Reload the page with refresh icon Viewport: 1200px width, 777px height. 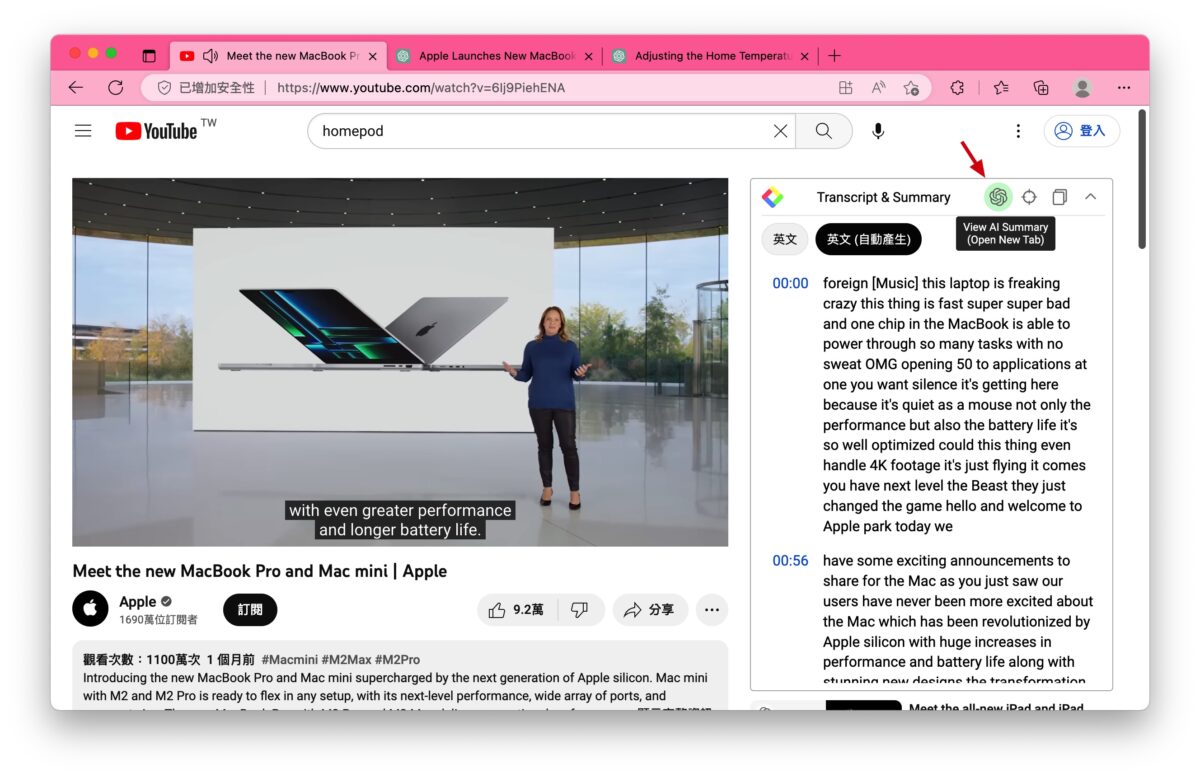pos(115,88)
